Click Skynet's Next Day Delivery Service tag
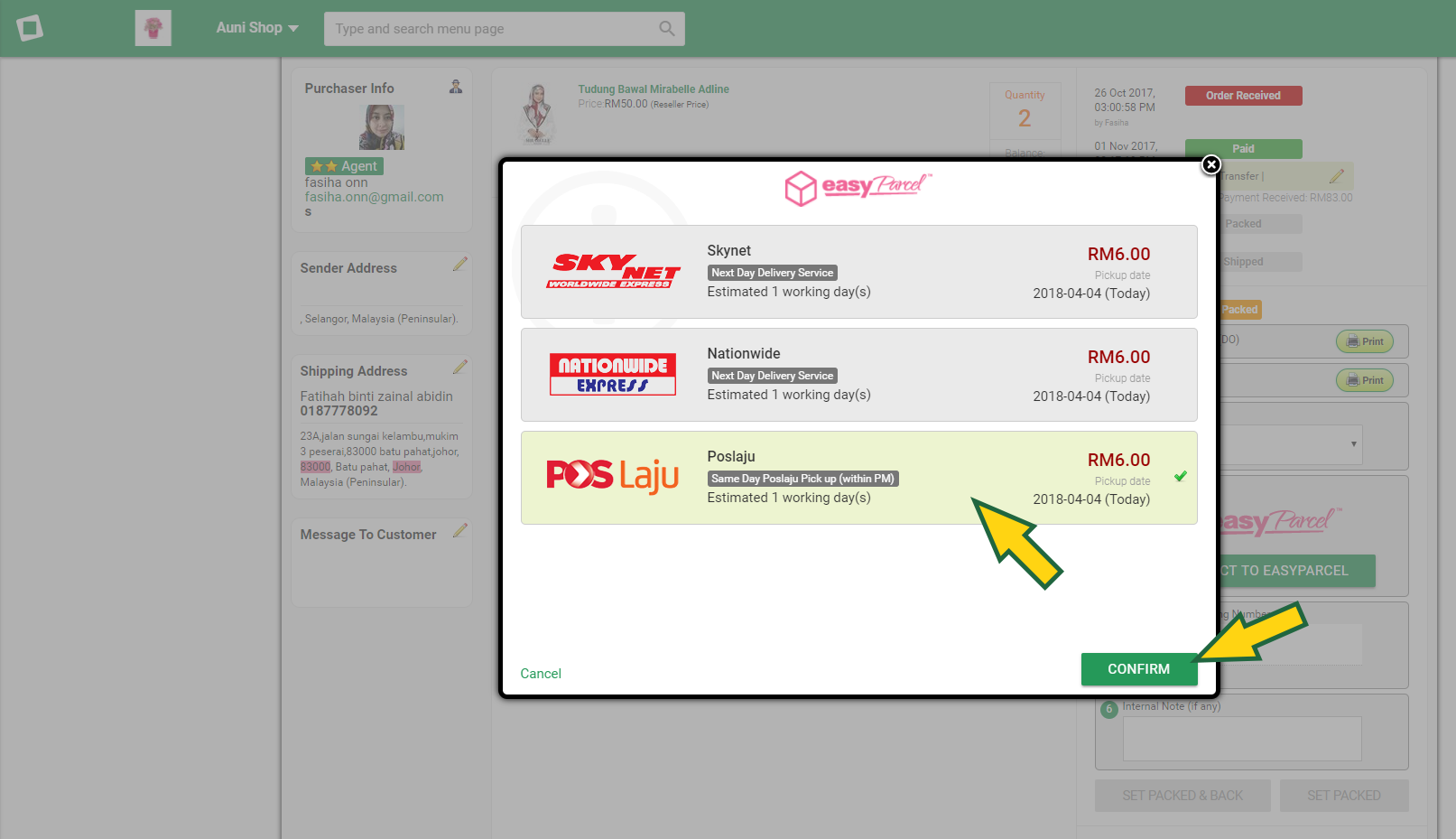The height and width of the screenshot is (839, 1456). click(773, 273)
